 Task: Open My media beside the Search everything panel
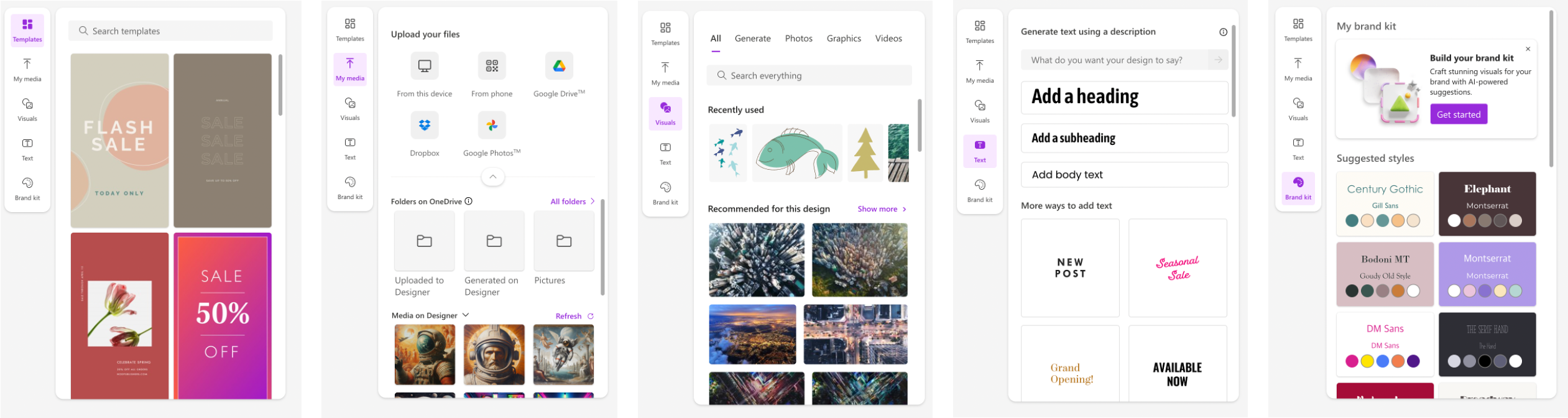(665, 73)
